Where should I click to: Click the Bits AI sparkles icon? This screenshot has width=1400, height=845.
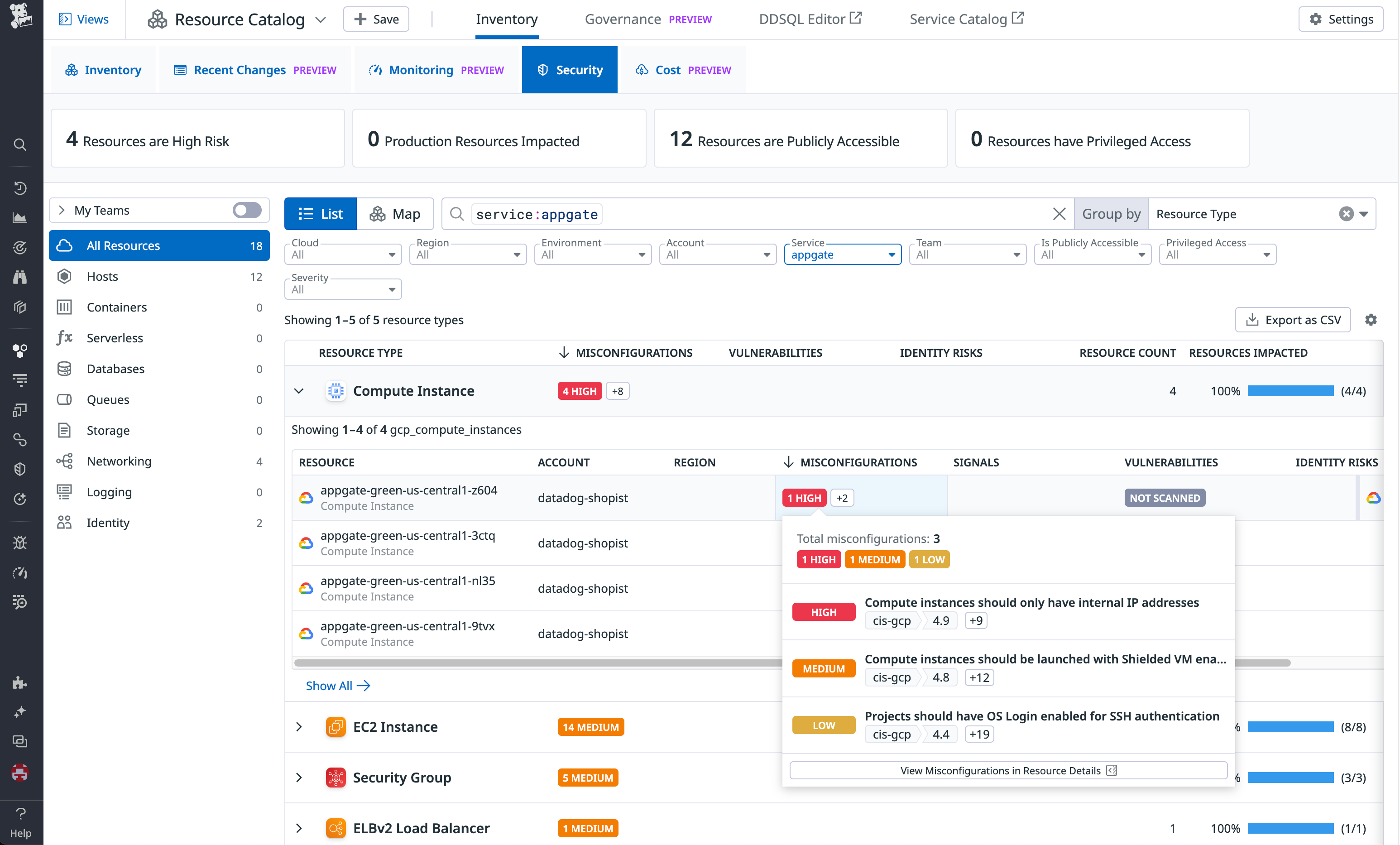20,712
